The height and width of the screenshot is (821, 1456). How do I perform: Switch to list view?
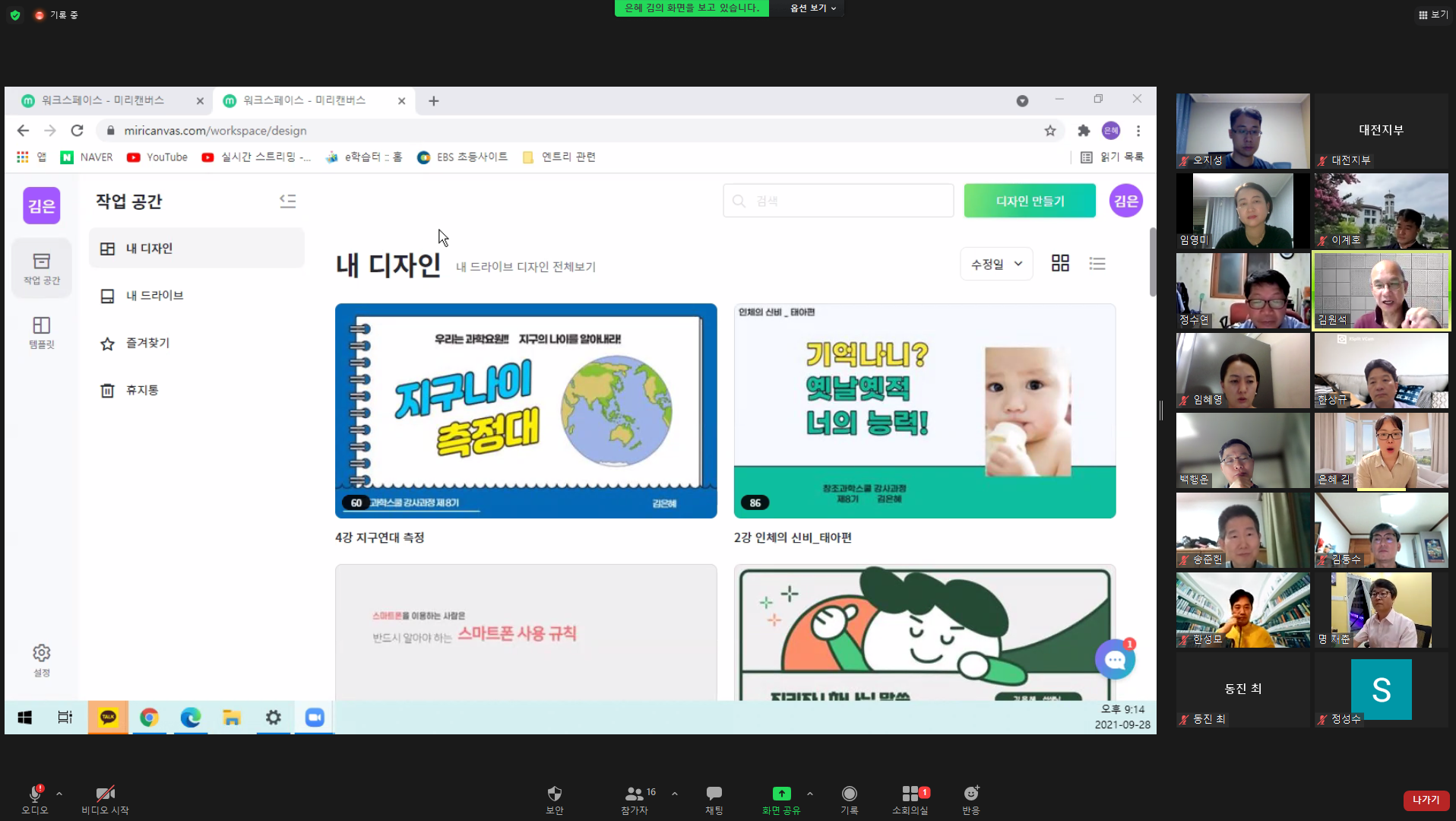click(1097, 263)
